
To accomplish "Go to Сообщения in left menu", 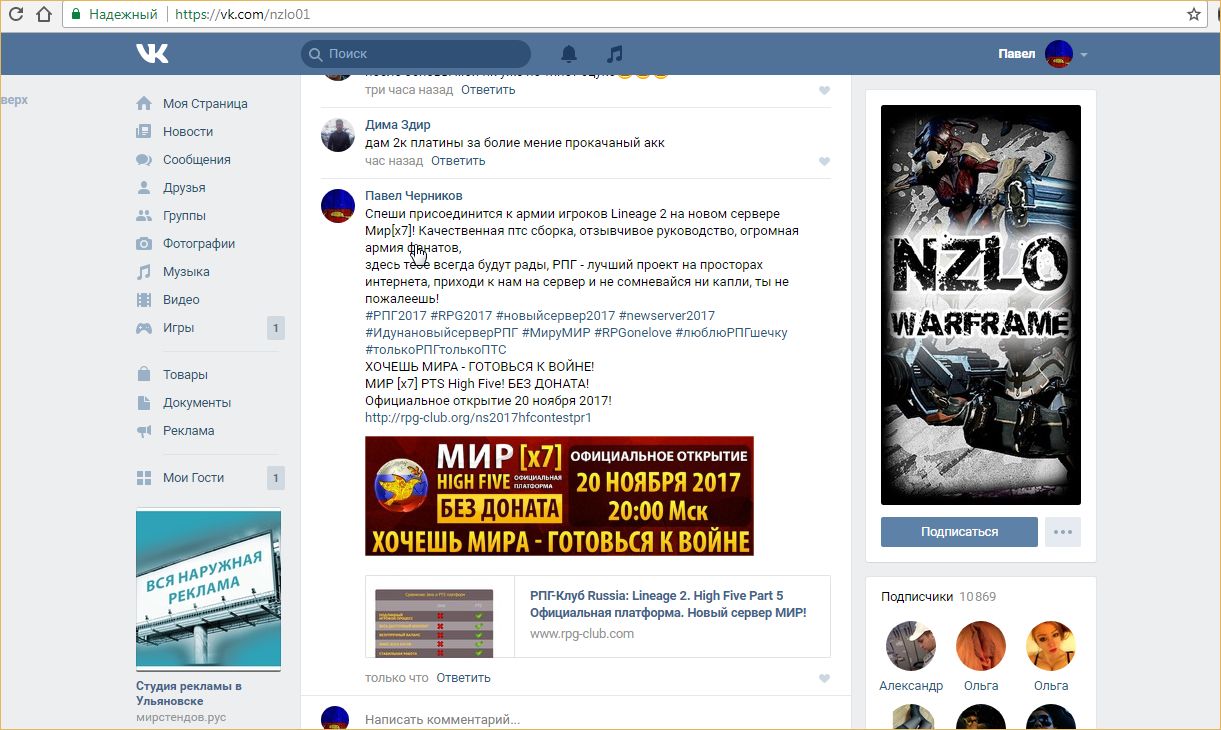I will pos(196,160).
